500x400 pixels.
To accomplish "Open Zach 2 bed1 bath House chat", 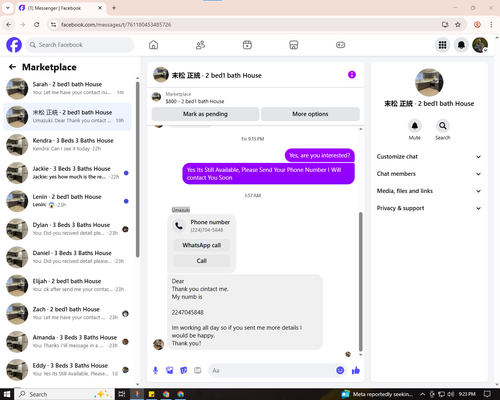I will [67, 313].
